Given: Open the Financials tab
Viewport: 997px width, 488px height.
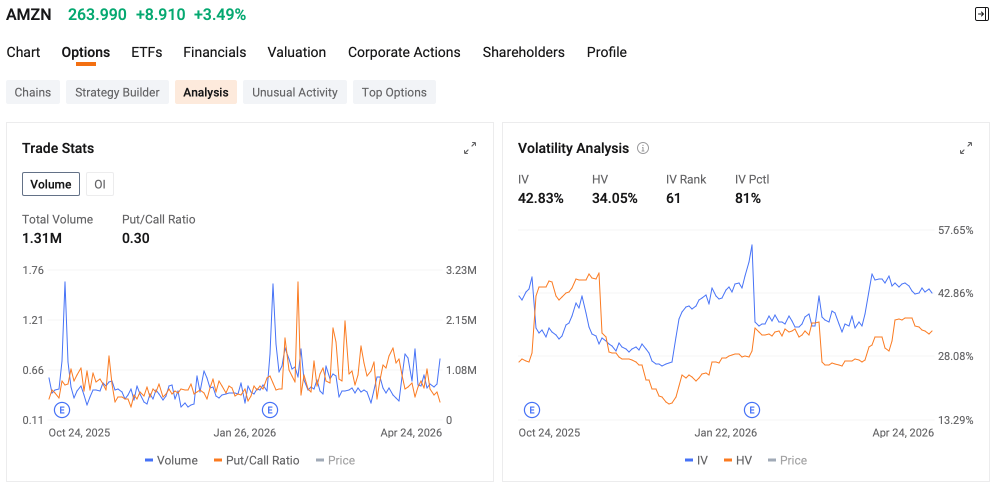Looking at the screenshot, I should point(215,52).
